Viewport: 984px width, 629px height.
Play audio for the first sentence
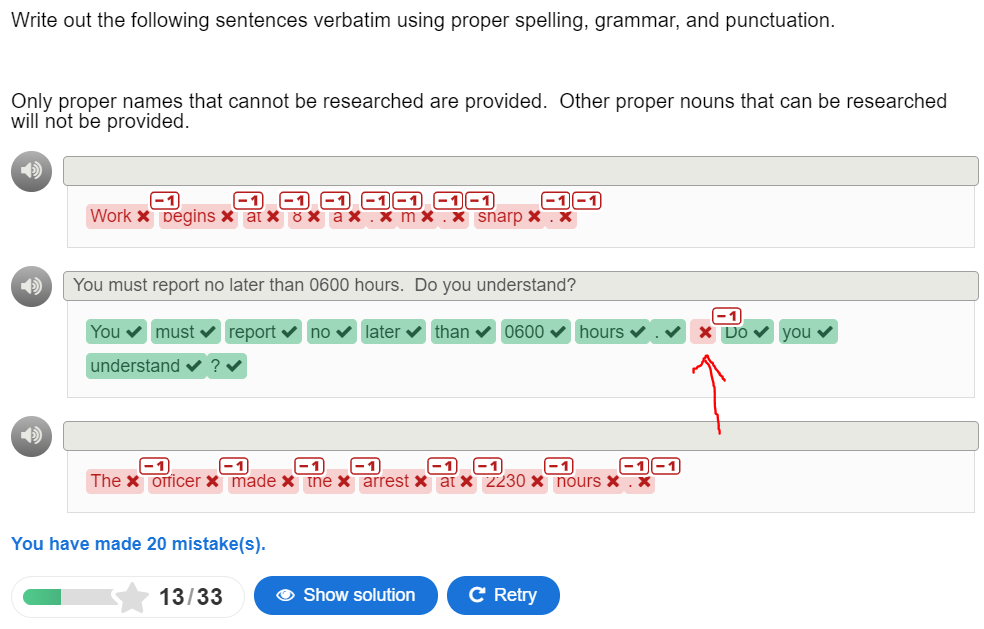(x=31, y=171)
